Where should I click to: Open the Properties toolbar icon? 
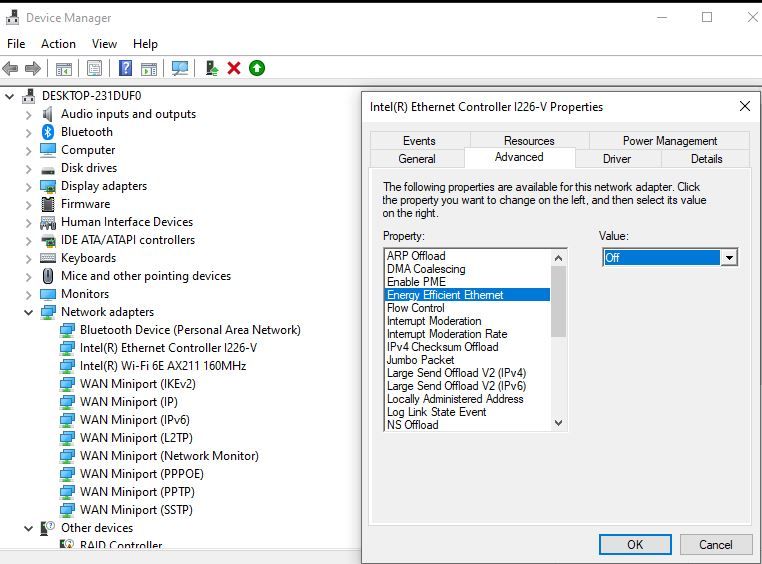click(x=94, y=68)
